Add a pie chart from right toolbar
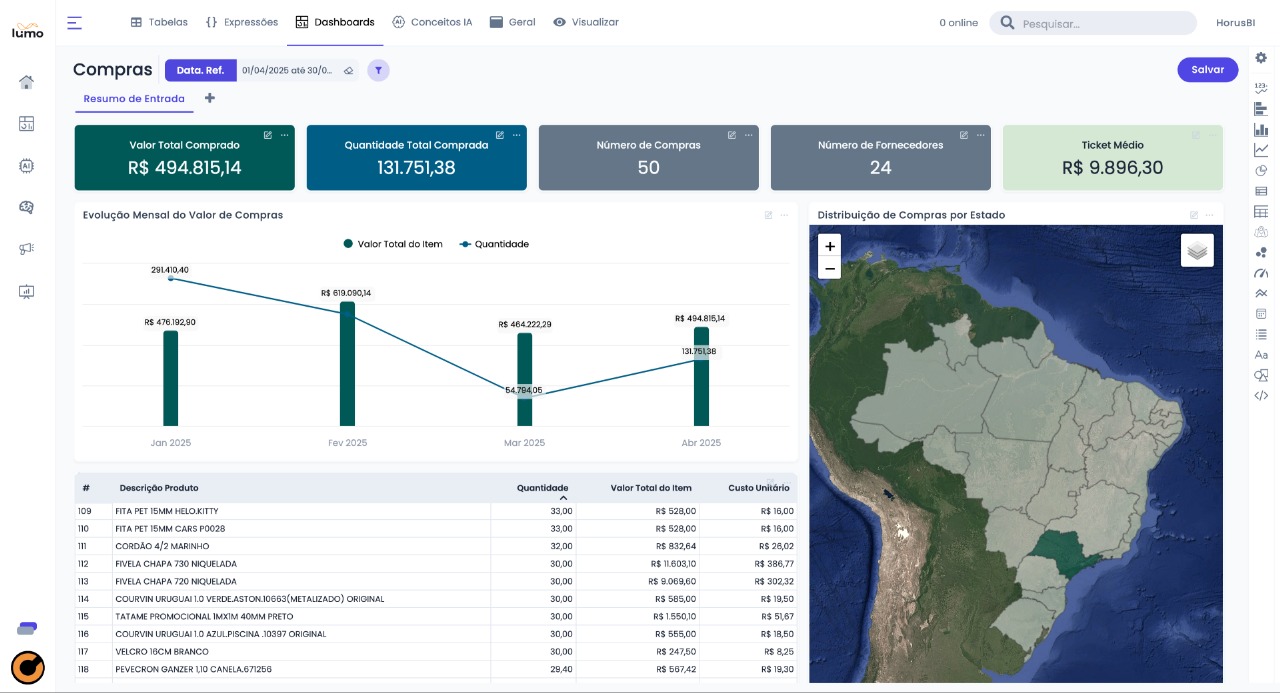Screen dimensions: 1280x693 point(1261,170)
